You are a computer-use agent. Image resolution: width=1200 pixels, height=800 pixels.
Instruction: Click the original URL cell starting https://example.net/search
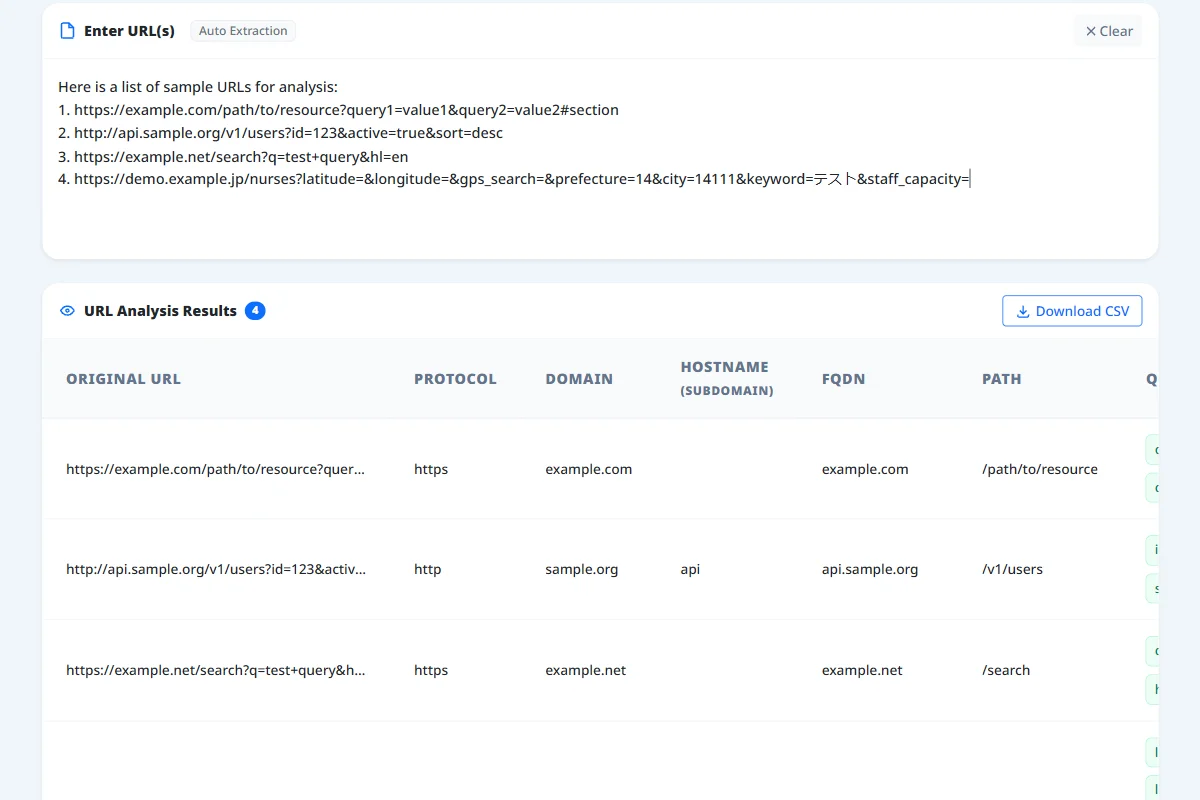tap(216, 670)
